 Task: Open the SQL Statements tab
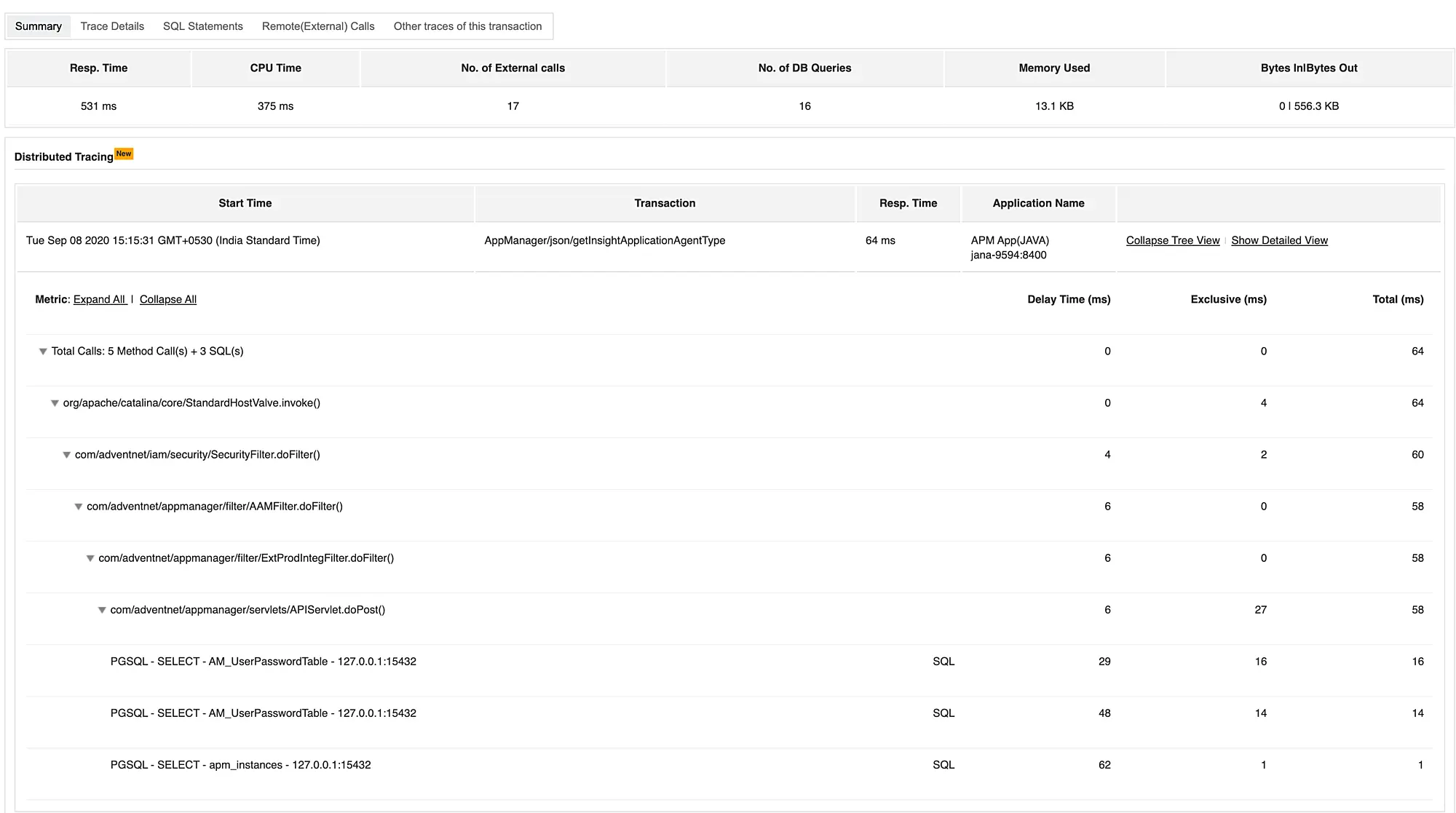click(202, 26)
